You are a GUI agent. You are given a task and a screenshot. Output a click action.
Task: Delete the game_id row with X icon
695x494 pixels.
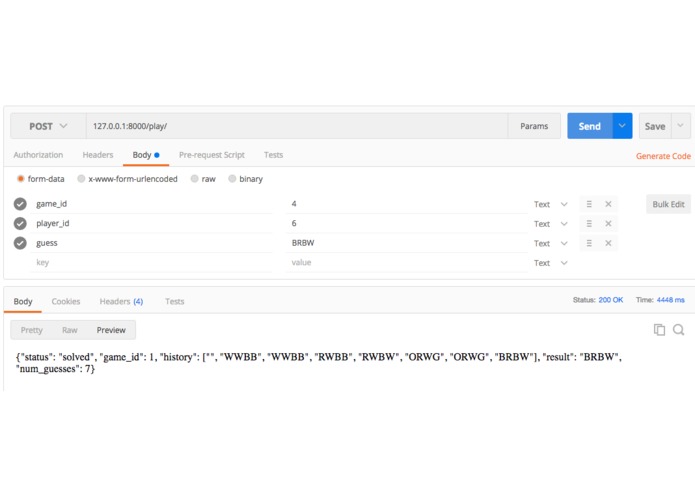[x=608, y=204]
